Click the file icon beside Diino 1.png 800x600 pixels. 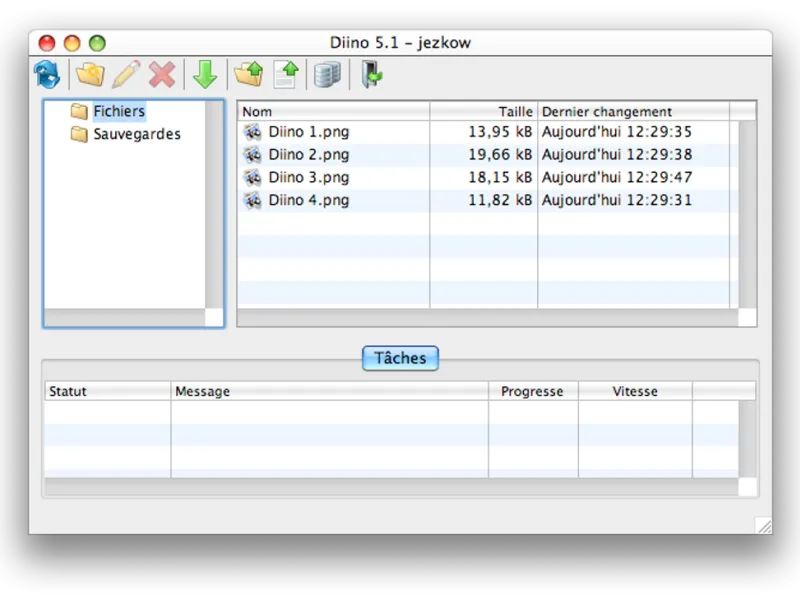tap(253, 132)
